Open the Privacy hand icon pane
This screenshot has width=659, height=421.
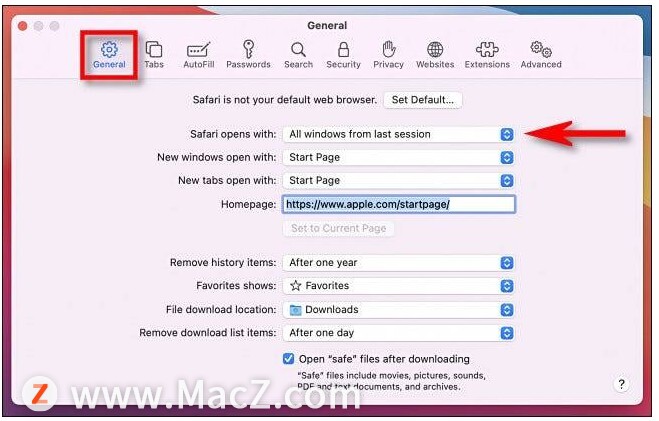pyautogui.click(x=388, y=55)
